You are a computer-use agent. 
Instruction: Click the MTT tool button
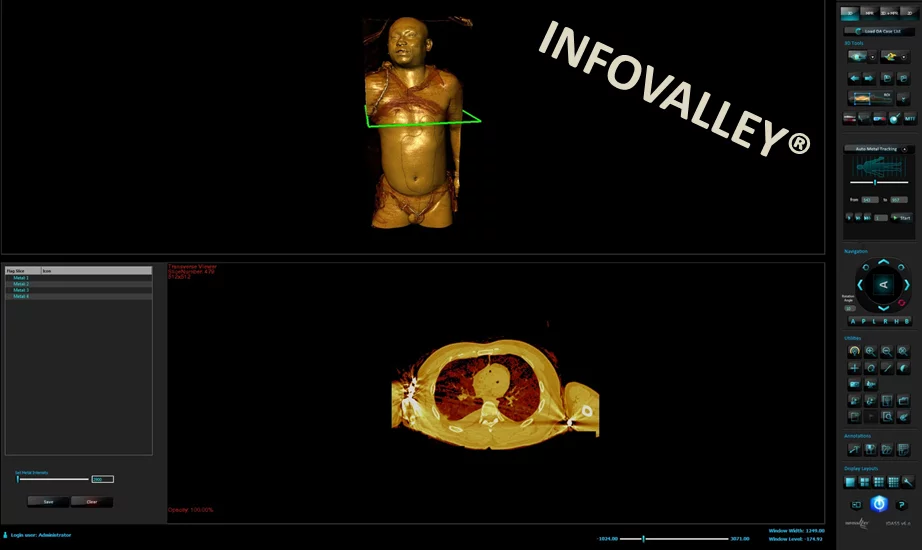(x=910, y=118)
